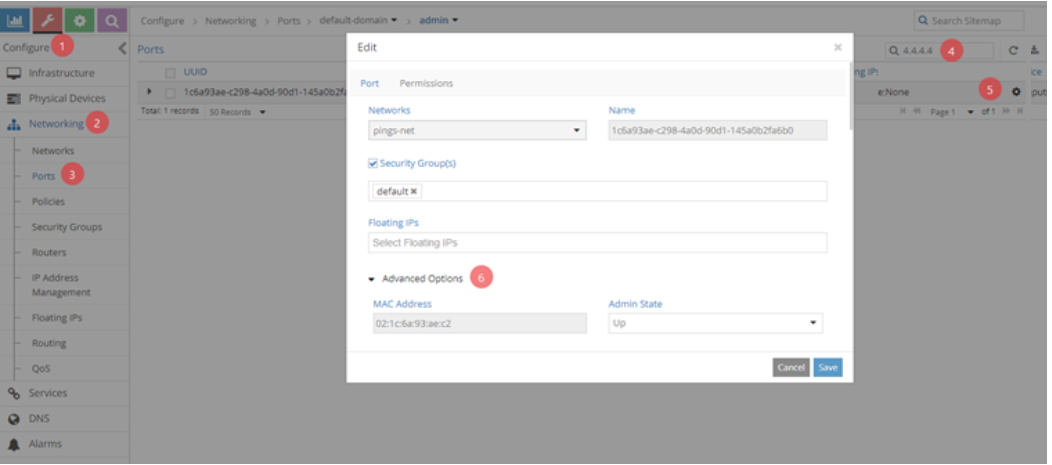Screen dimensions: 1052x465
Task: Click Ports breadcrumb link
Action: tap(288, 21)
